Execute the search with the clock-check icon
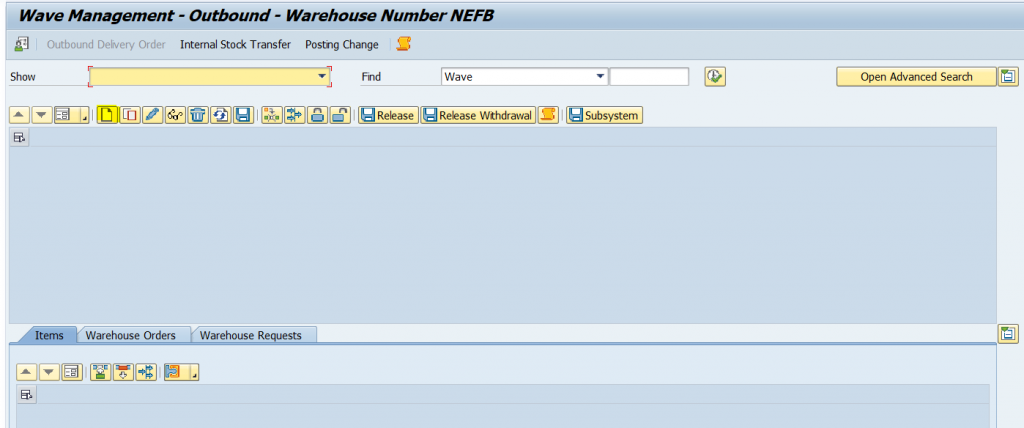1024x428 pixels. (715, 76)
